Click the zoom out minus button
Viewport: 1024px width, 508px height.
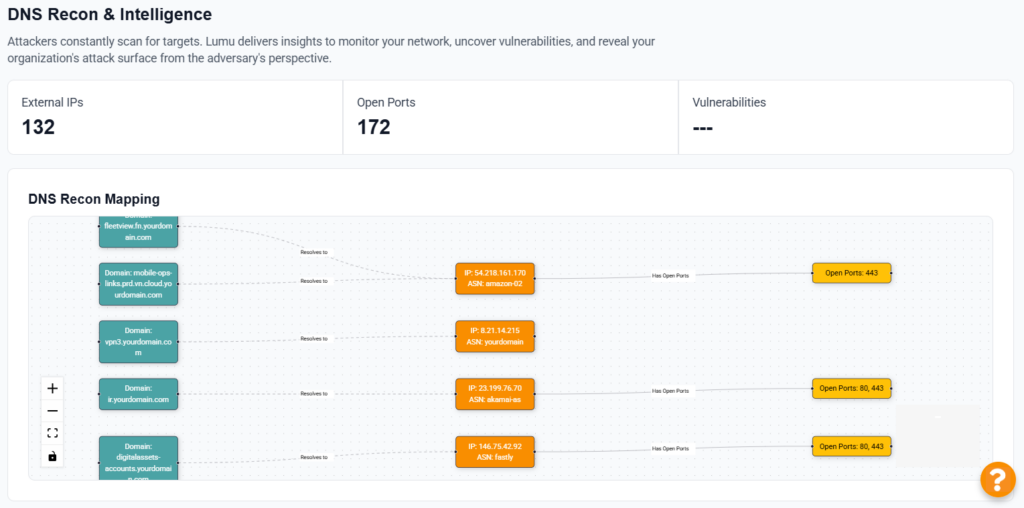pyautogui.click(x=53, y=410)
